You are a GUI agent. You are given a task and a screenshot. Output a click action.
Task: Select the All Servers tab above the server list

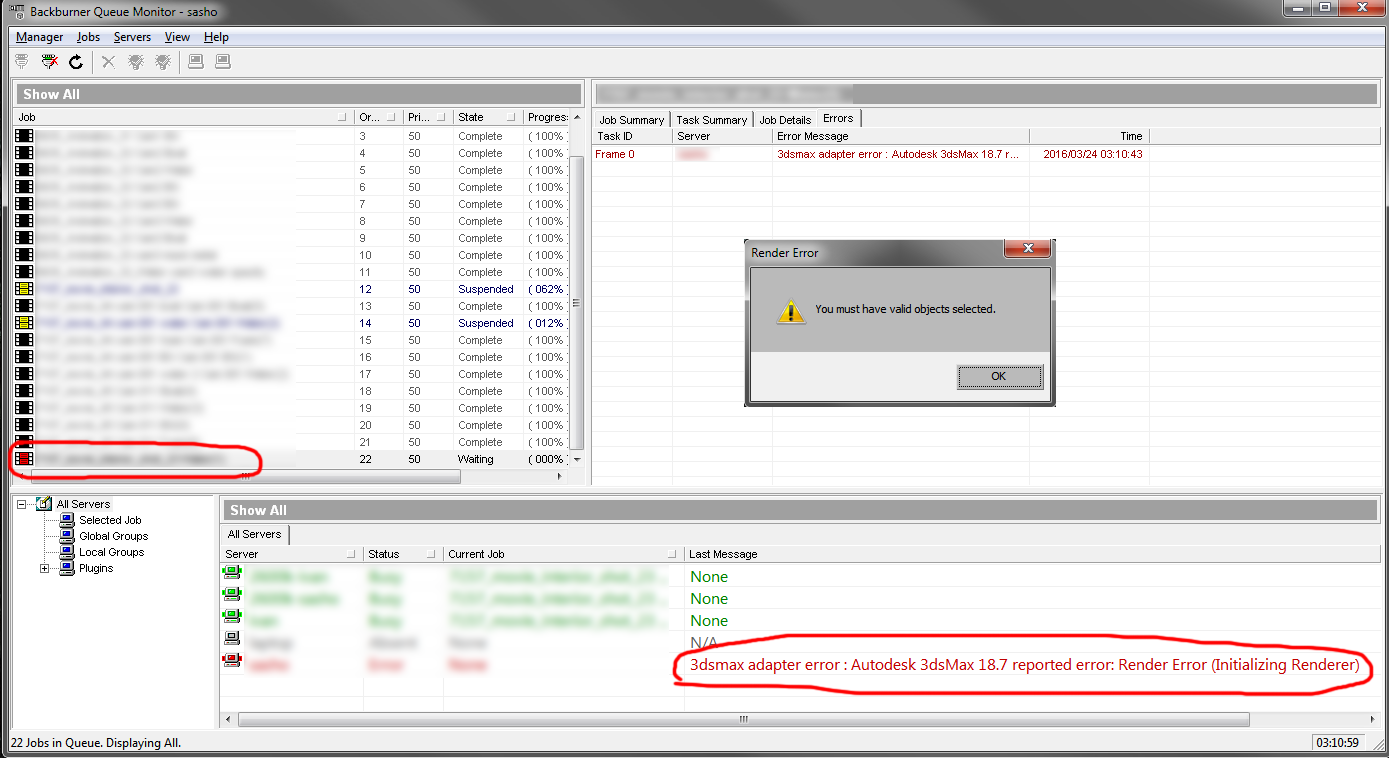255,534
